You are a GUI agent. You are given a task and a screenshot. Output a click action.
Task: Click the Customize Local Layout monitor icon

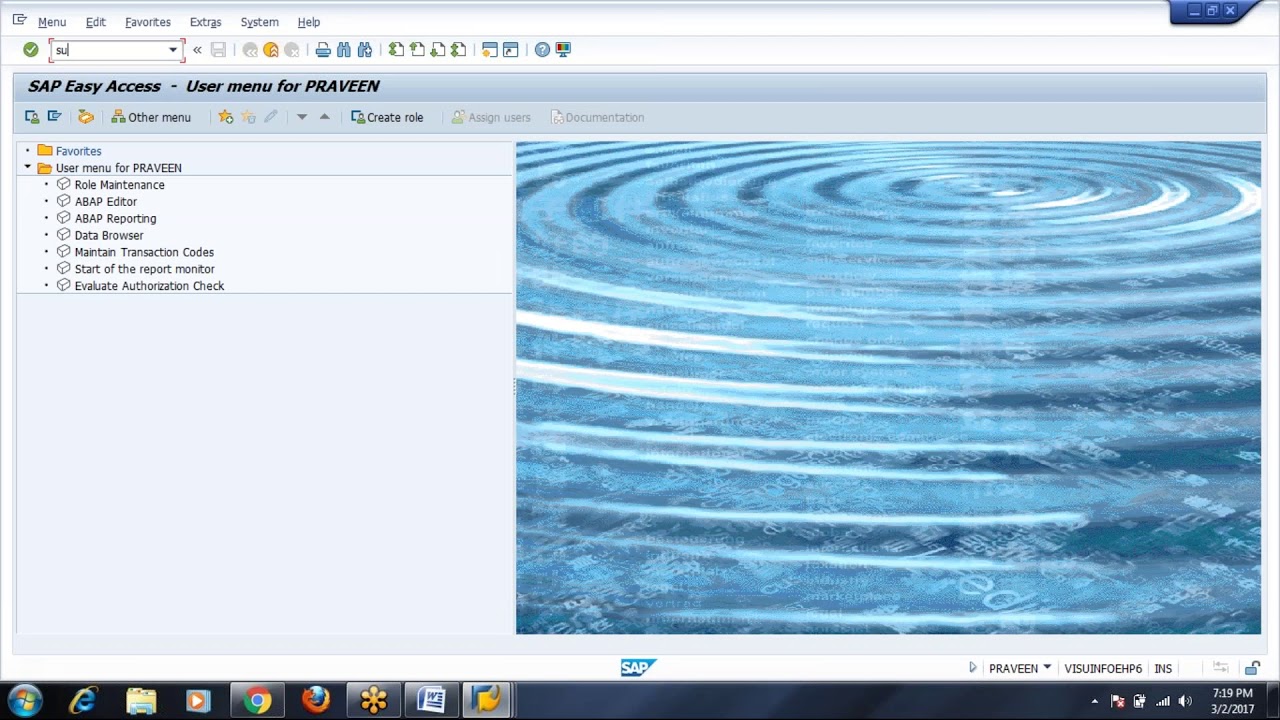563,50
